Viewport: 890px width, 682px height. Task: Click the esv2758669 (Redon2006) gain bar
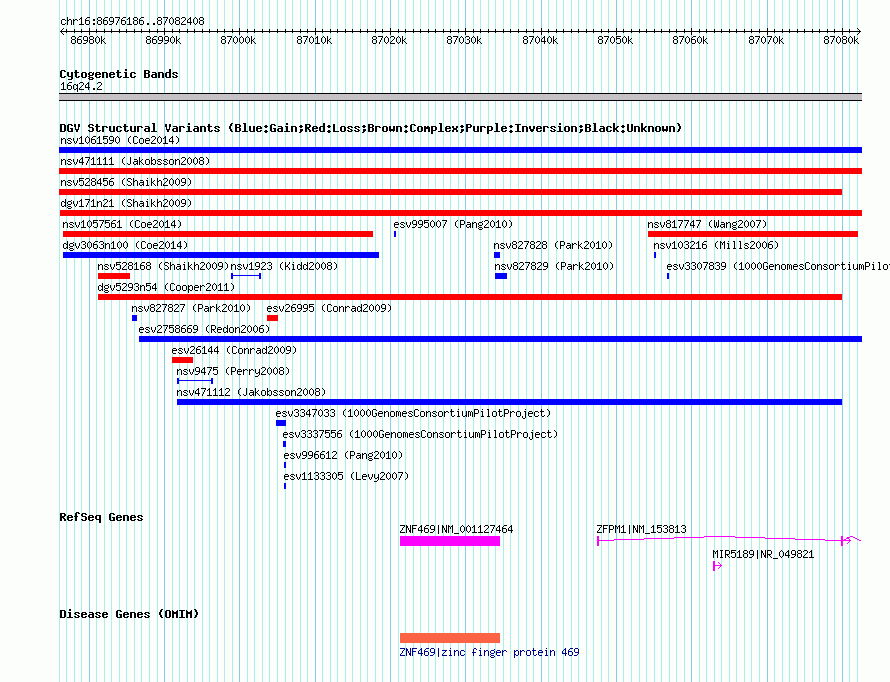[x=501, y=339]
